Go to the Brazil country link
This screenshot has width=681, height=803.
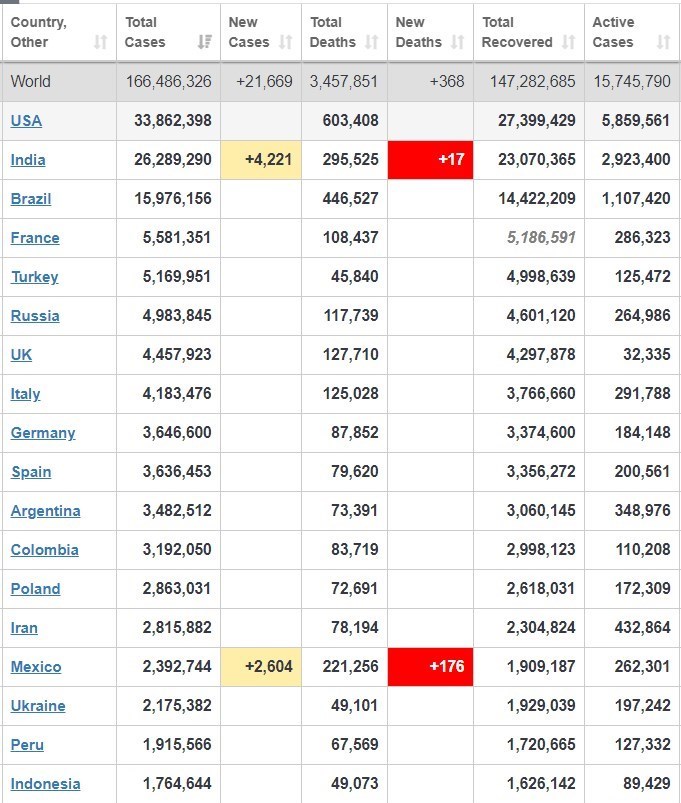click(31, 199)
